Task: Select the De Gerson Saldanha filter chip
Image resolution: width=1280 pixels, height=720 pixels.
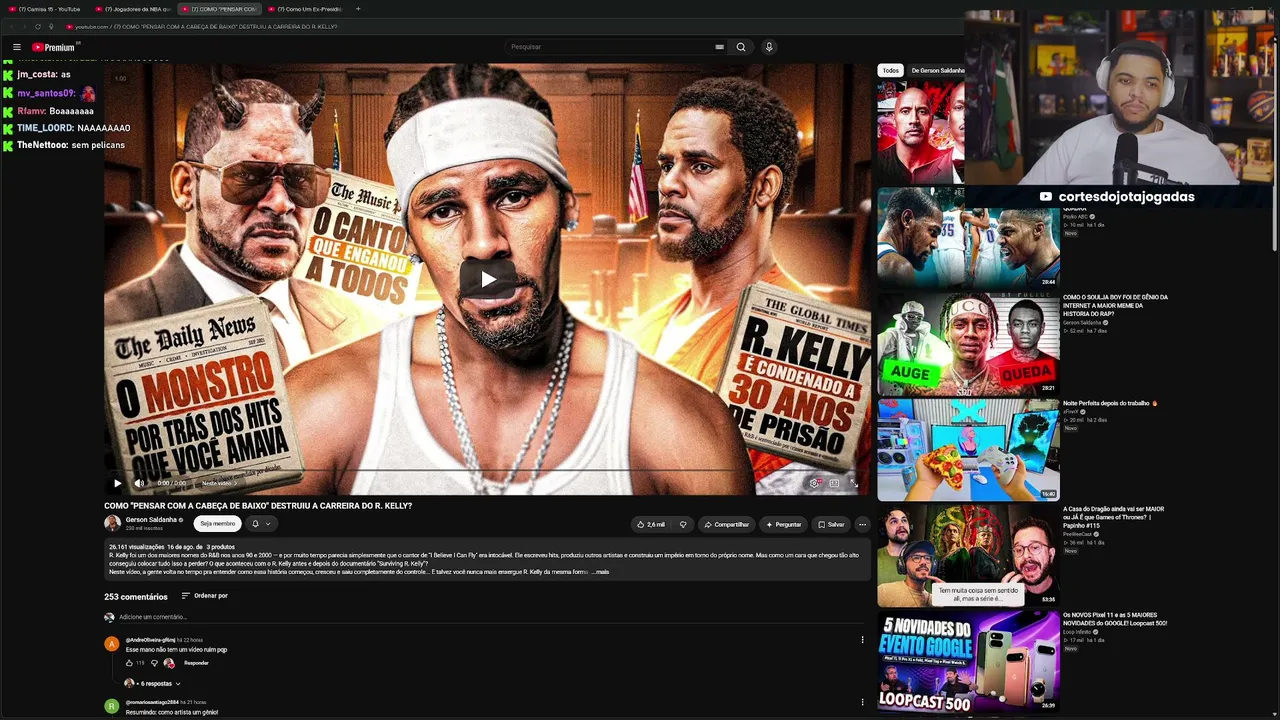Action: click(937, 71)
